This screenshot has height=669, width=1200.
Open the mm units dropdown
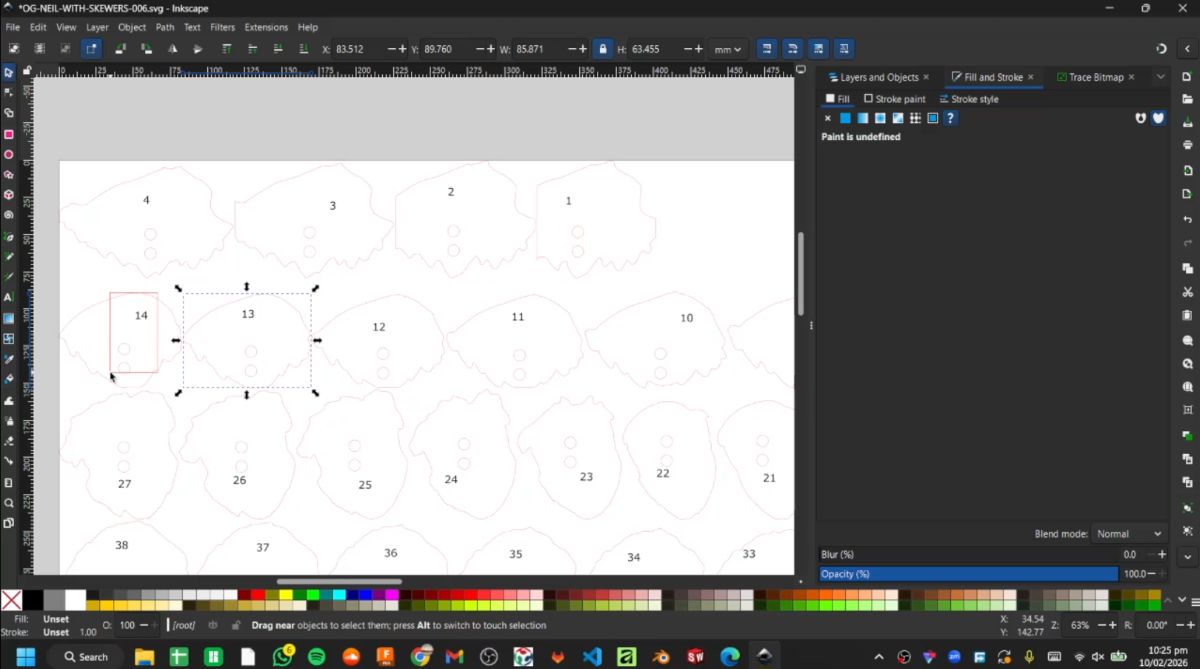pos(727,48)
